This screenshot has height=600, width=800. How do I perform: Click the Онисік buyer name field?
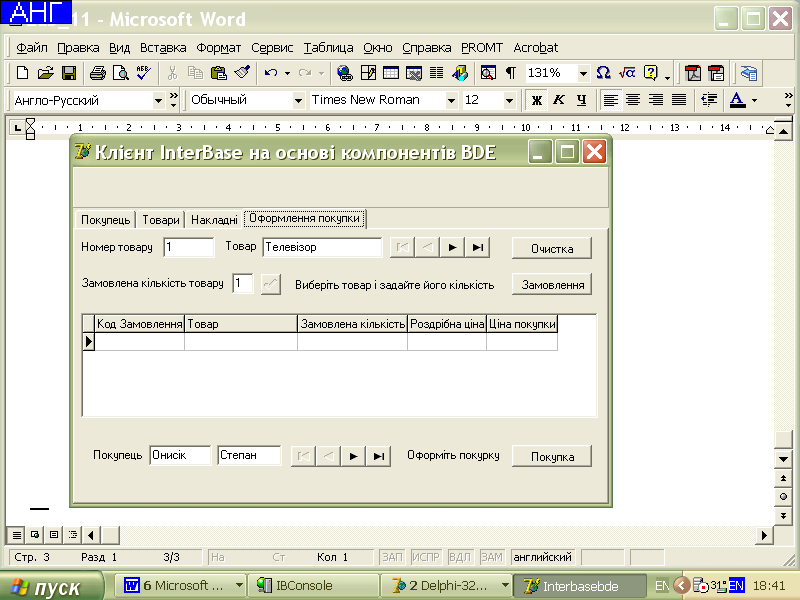[180, 455]
